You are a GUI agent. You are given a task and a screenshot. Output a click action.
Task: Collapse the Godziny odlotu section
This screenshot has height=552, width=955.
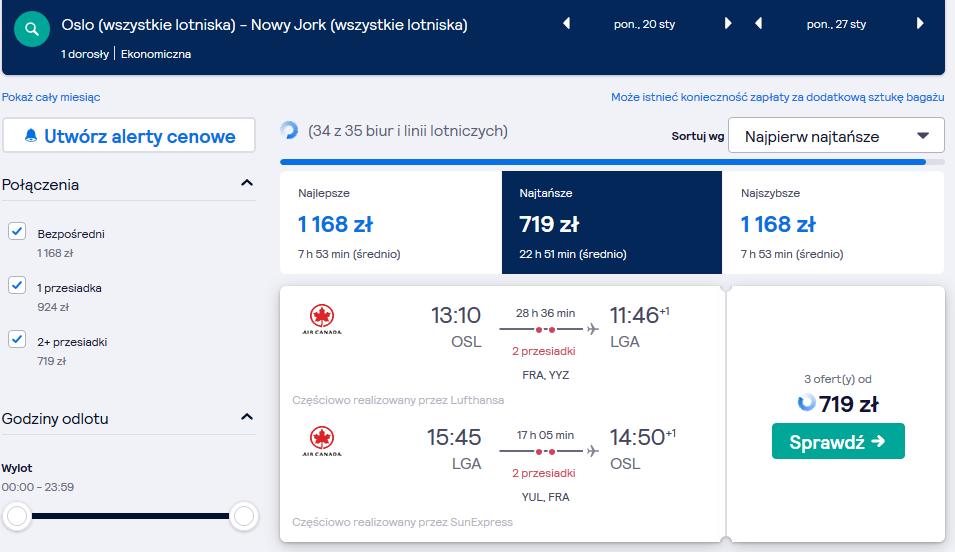tap(247, 417)
